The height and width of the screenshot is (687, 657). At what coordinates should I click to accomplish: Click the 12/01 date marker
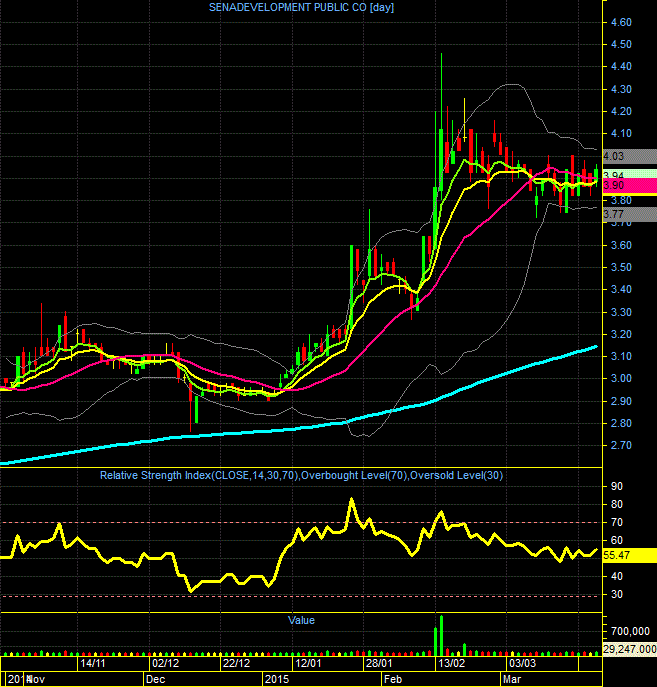tap(308, 663)
